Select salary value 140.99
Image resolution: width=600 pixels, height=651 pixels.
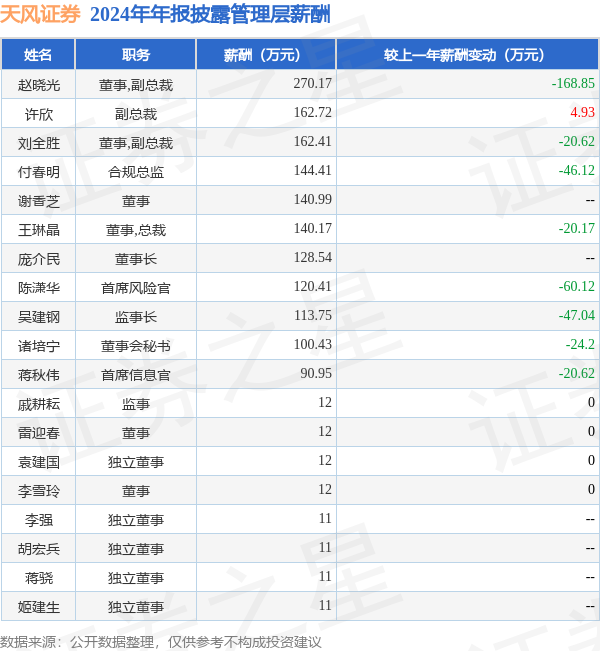point(313,199)
